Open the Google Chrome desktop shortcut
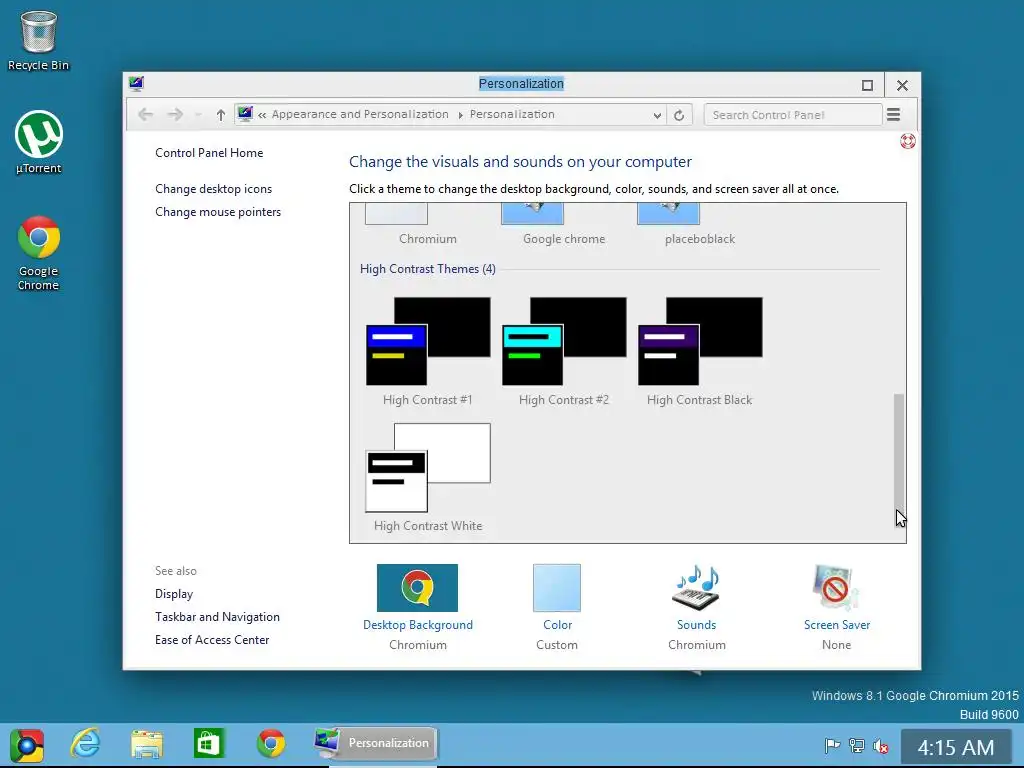Image resolution: width=1024 pixels, height=768 pixels. [39, 253]
